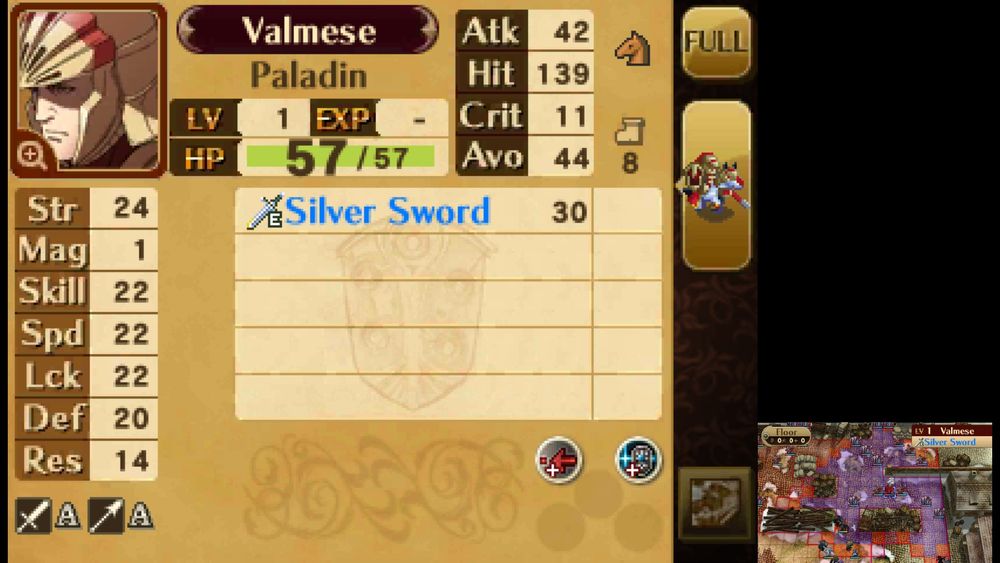Tap the green HP bar

pos(341,157)
